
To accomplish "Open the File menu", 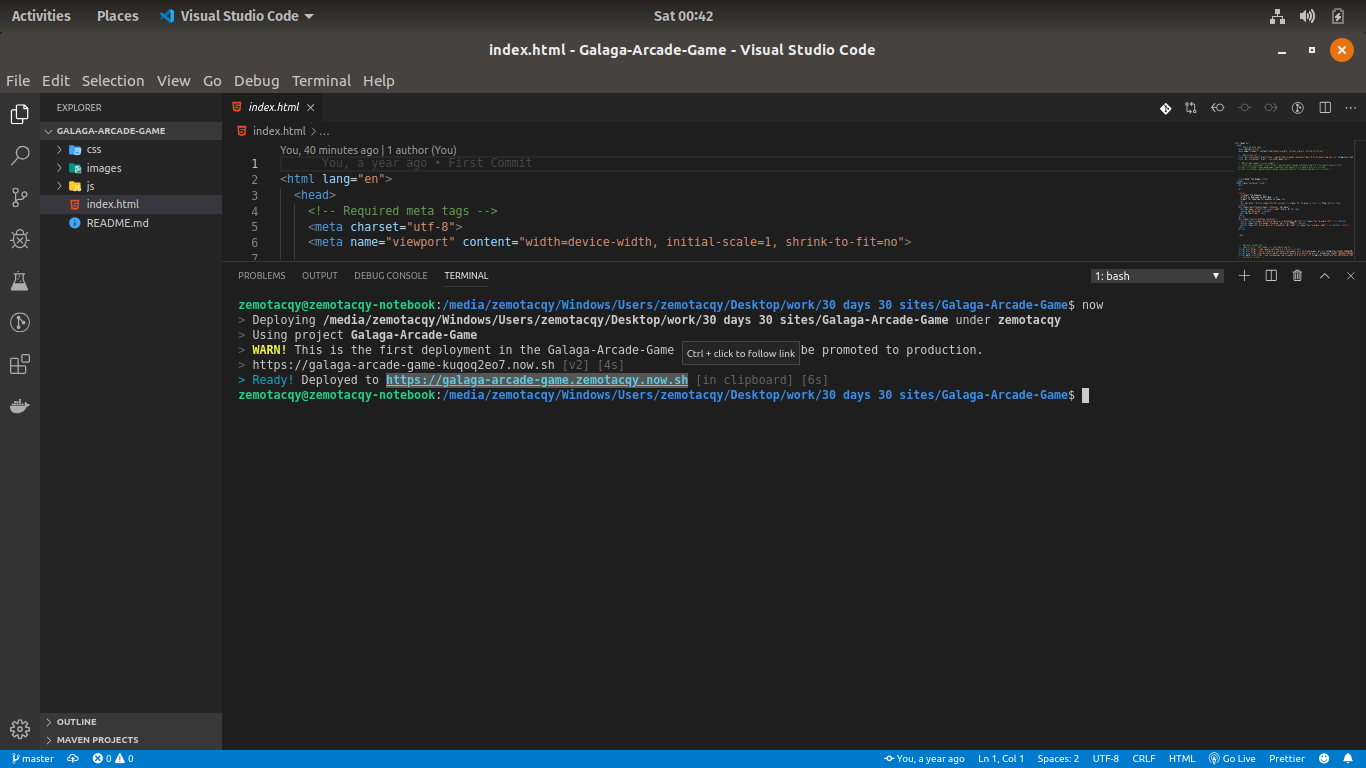I will tap(18, 81).
